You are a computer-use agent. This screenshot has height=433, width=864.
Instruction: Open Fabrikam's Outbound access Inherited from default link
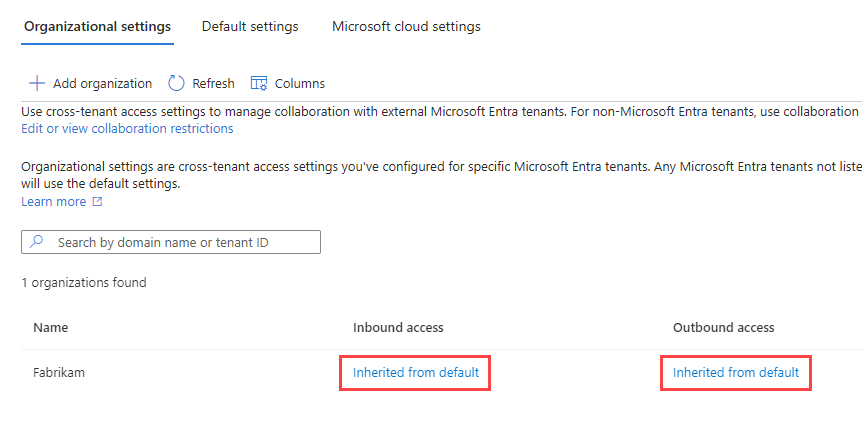tap(736, 373)
